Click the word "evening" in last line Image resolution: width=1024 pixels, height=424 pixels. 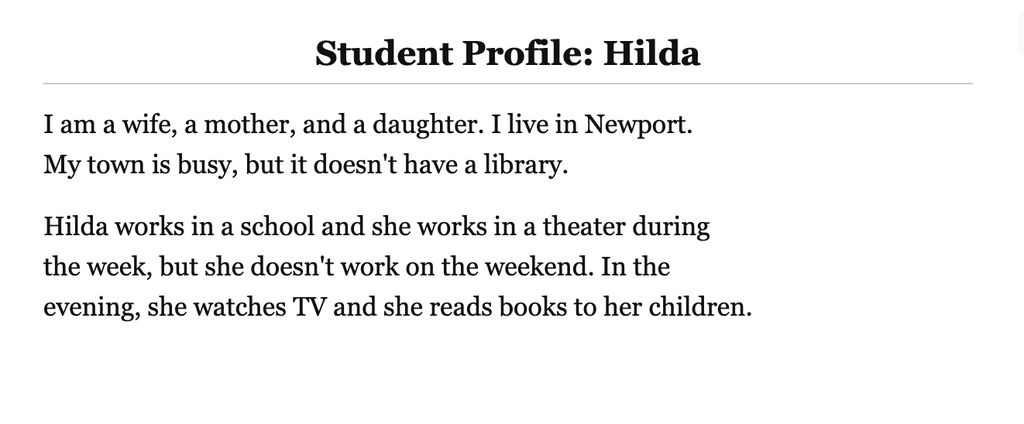coord(88,306)
